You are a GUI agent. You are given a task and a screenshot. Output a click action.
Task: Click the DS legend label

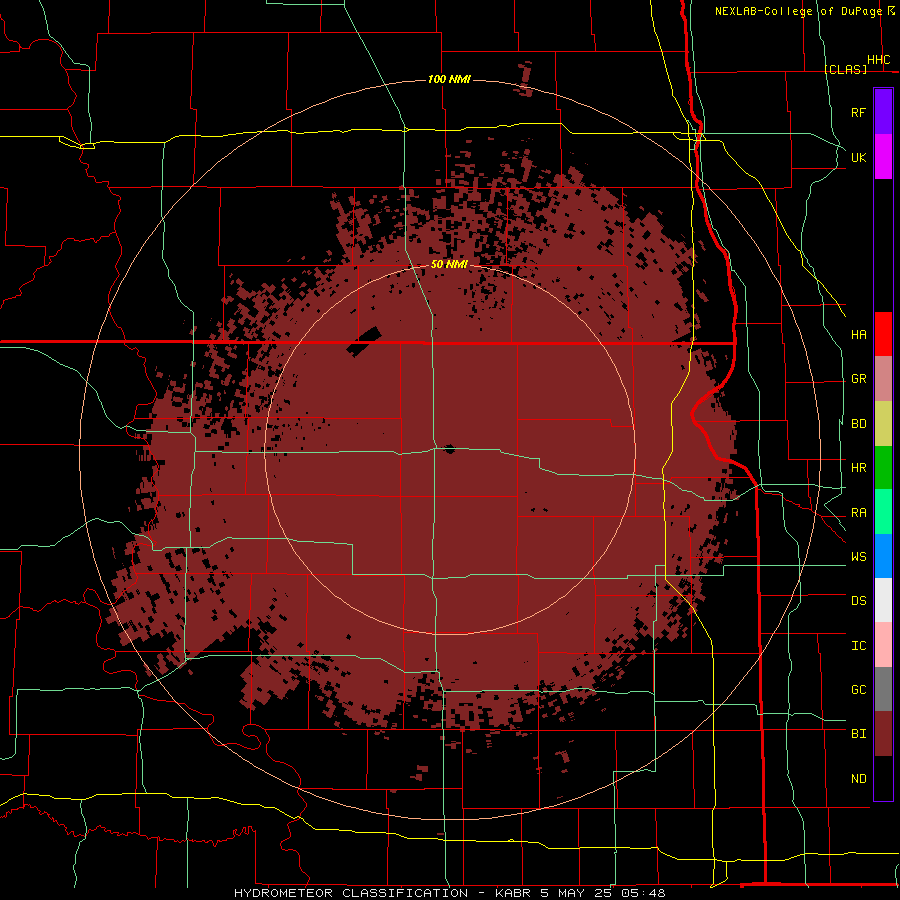coord(858,601)
